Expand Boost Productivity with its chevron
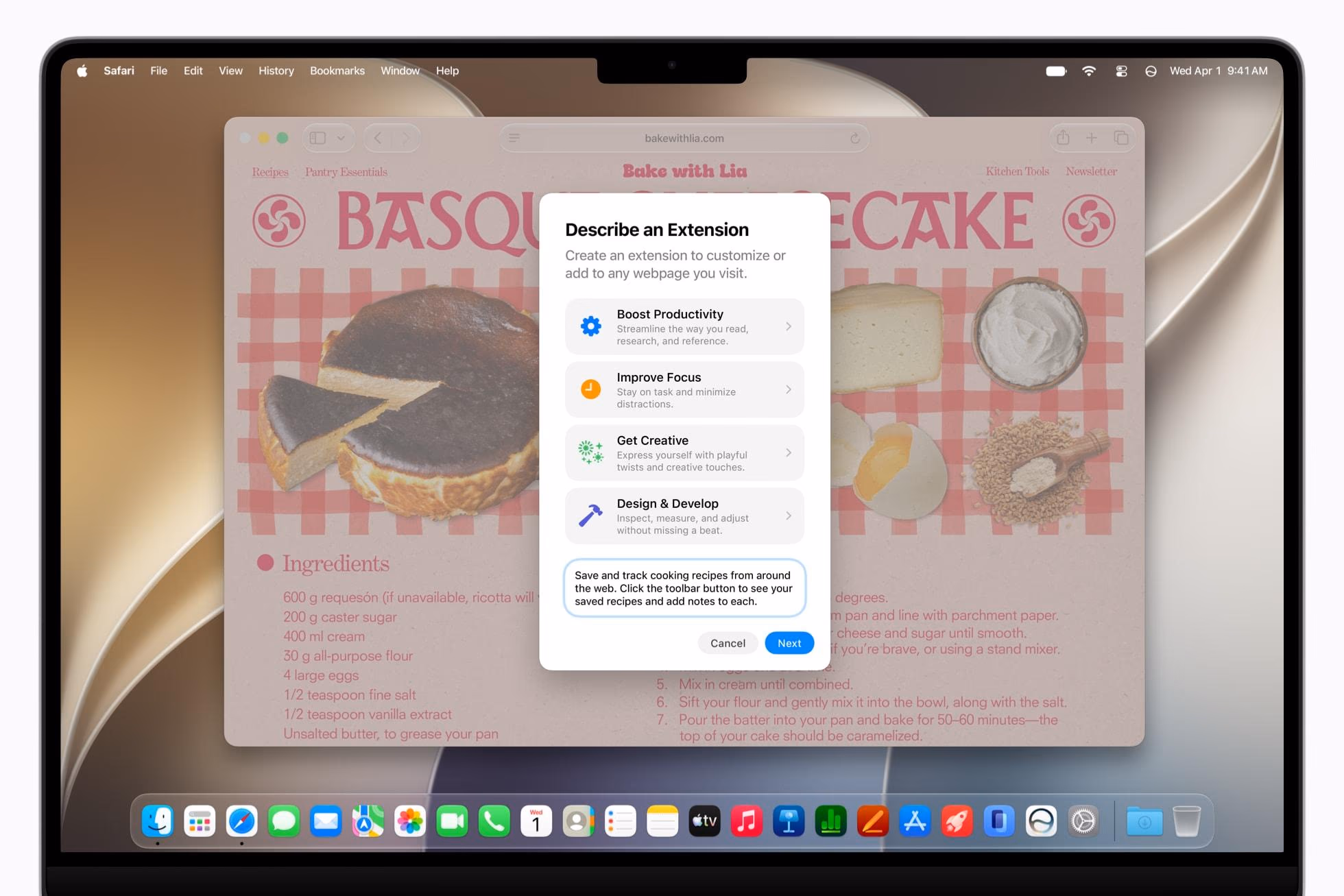 pyautogui.click(x=789, y=326)
